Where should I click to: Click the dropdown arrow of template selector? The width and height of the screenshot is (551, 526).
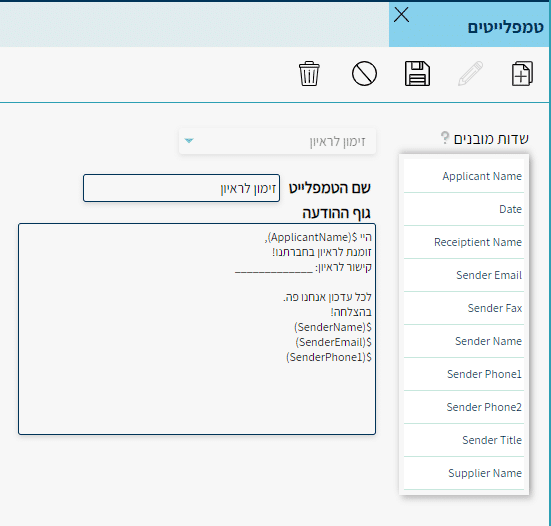pos(189,141)
